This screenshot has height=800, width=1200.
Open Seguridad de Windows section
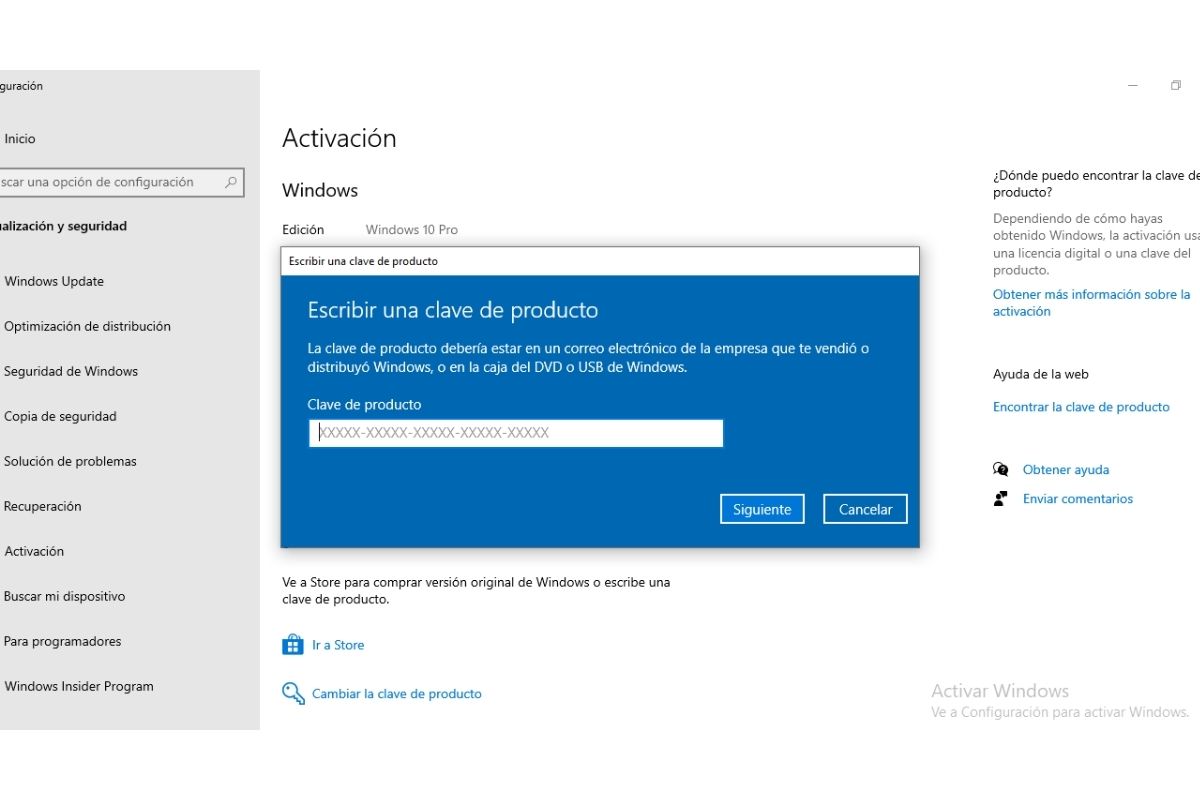click(x=71, y=371)
